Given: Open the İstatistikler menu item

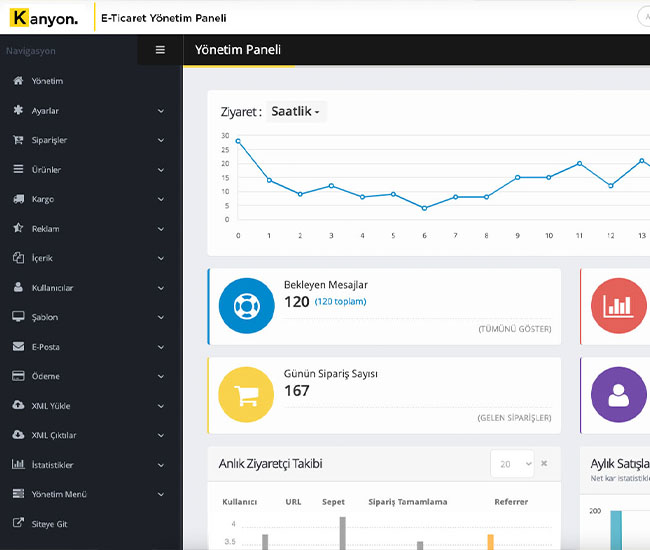Looking at the screenshot, I should point(53,465).
